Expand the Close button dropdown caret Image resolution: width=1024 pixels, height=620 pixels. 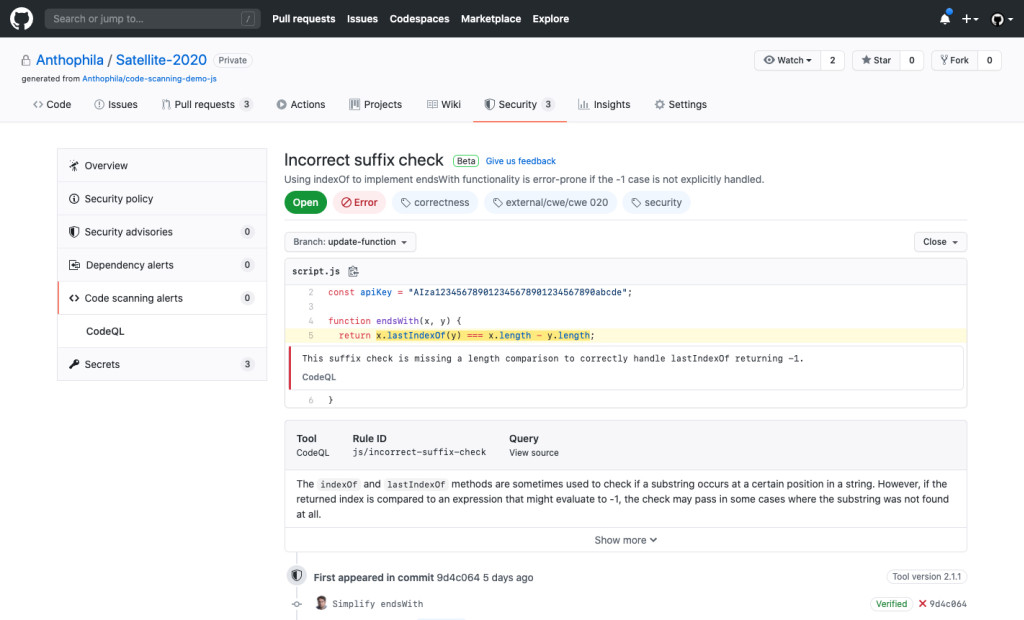pos(954,241)
